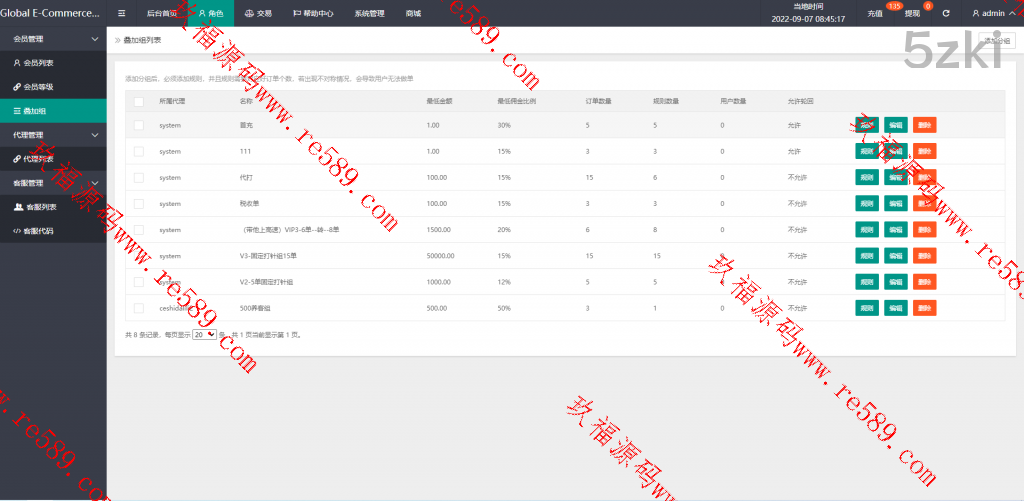Expand the admin user menu
Screen dimensions: 1024x501
pyautogui.click(x=992, y=14)
